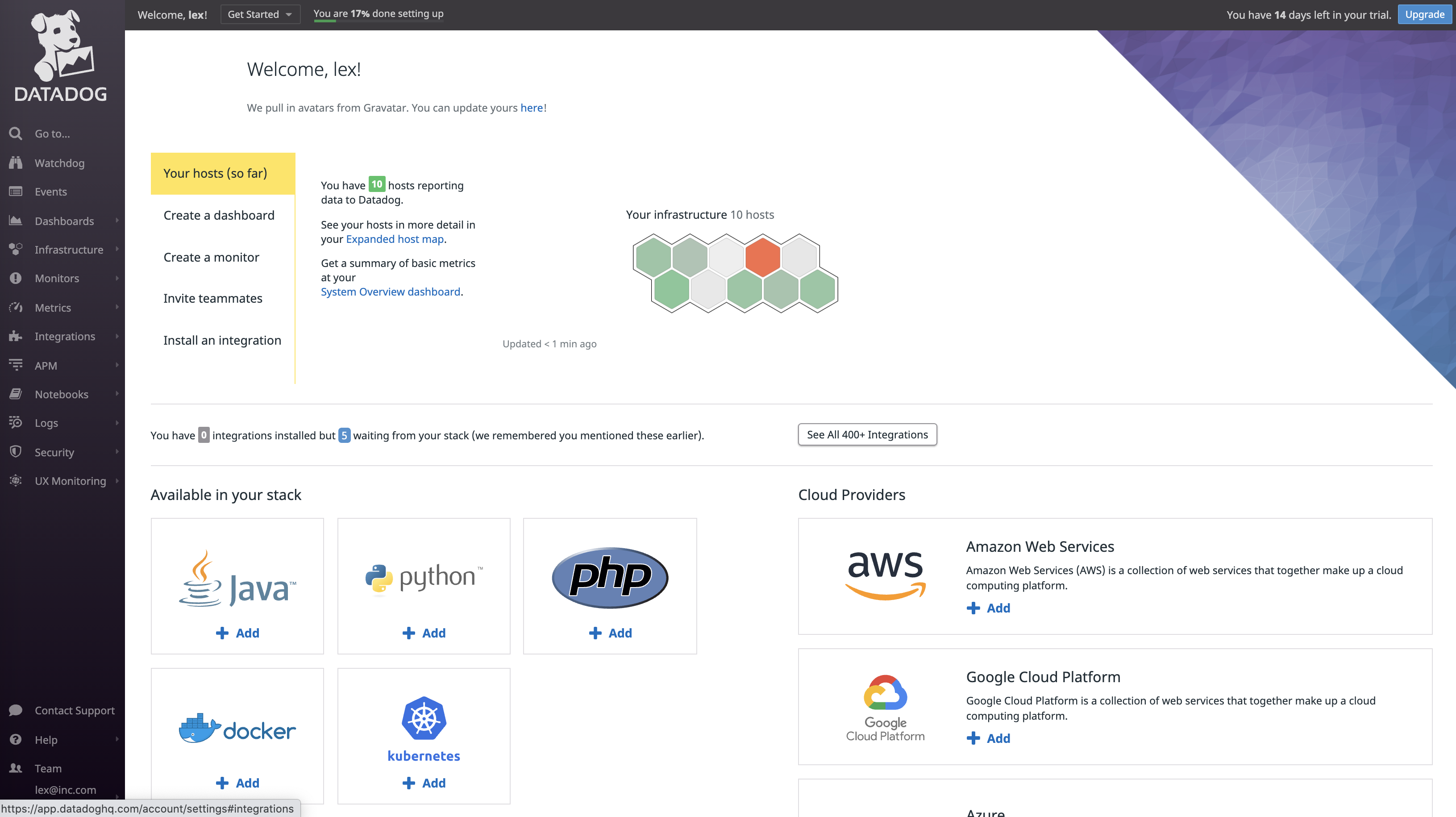Select the Events icon in the sidebar
This screenshot has height=817, width=1456.
[16, 192]
